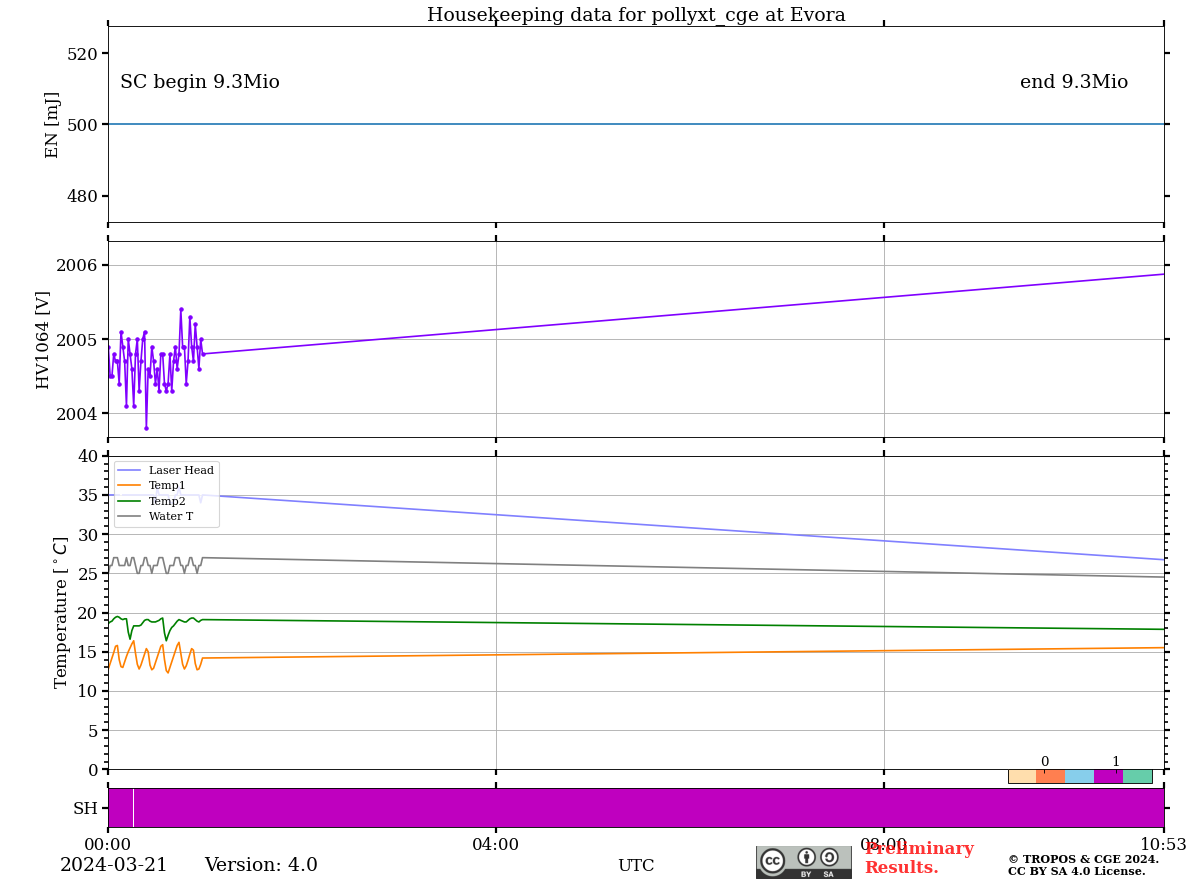The image size is (1200, 880).
Task: Select the peach swatch in the colorbar
Action: click(x=1022, y=776)
